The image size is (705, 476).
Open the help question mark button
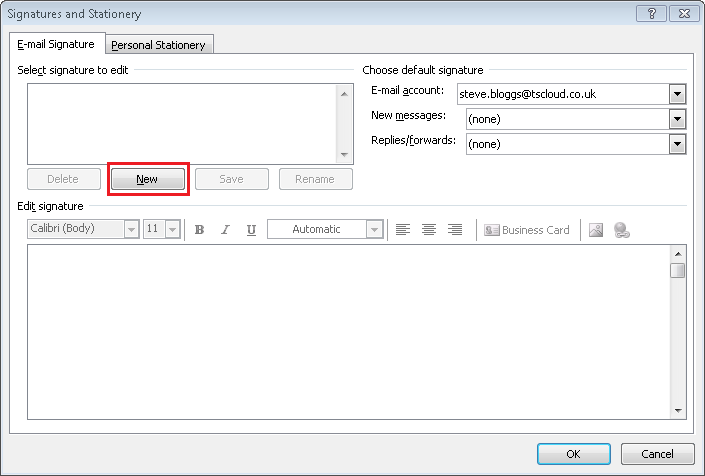tap(651, 13)
